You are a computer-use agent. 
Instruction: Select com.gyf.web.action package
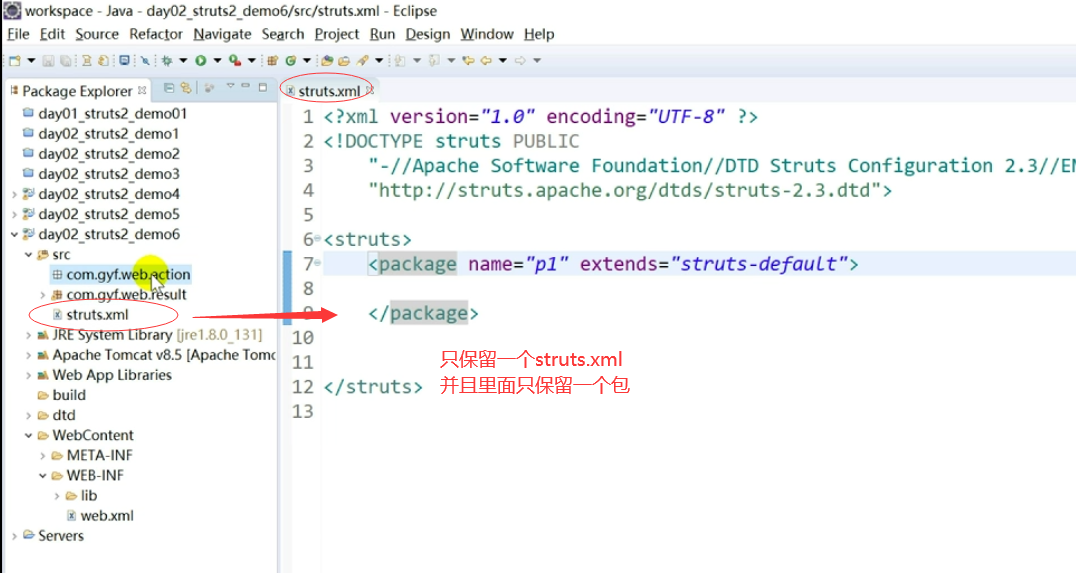pos(121,274)
